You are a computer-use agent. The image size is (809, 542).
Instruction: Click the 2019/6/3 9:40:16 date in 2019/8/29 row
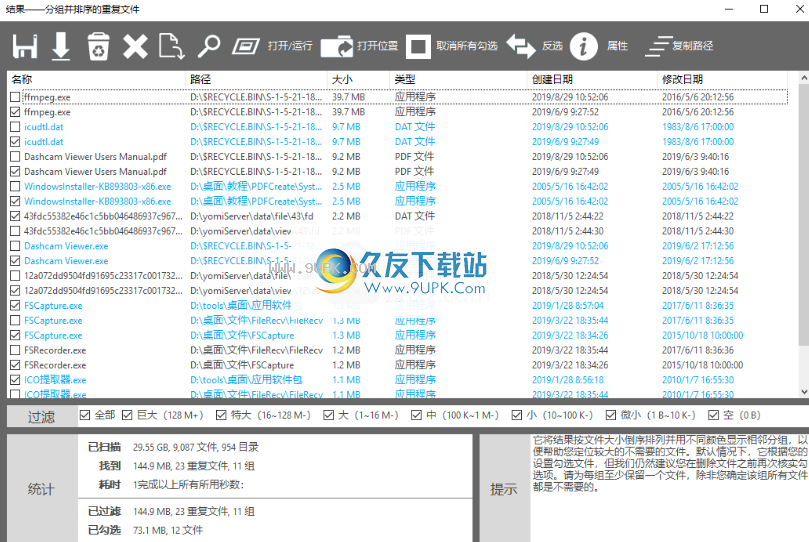click(695, 157)
